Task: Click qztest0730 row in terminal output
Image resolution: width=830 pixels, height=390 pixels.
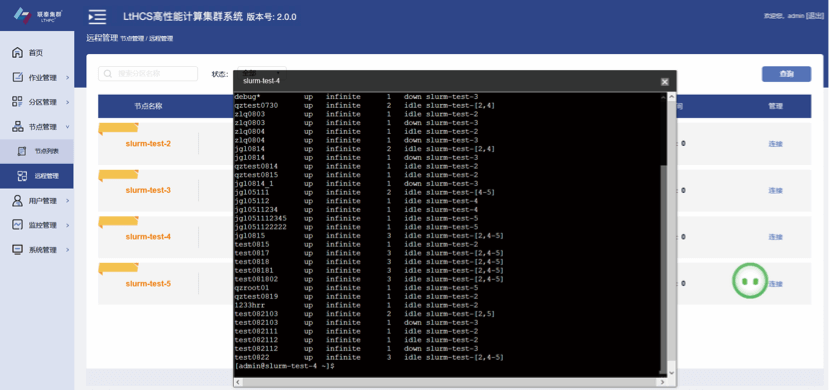Action: [x=365, y=105]
